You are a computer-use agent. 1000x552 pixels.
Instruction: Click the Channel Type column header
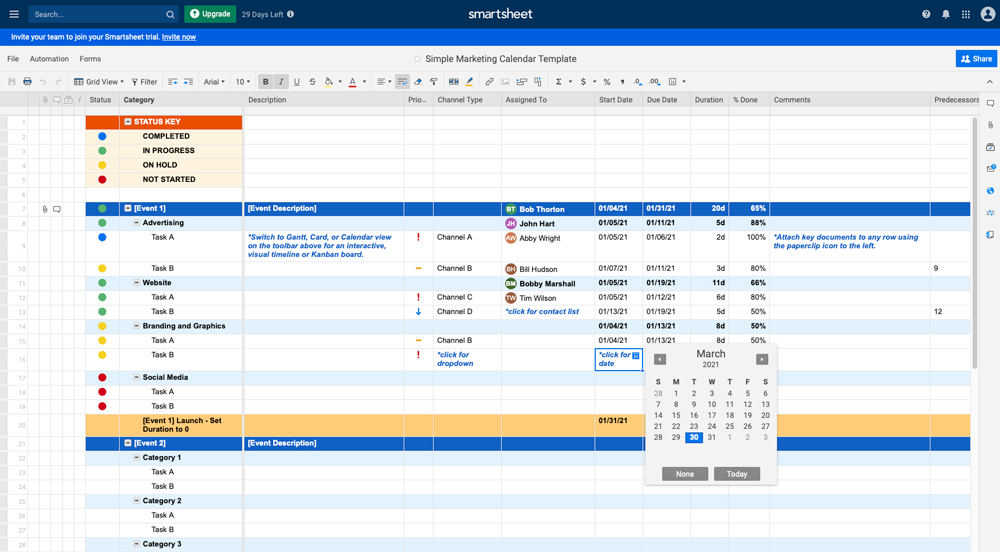coord(467,100)
